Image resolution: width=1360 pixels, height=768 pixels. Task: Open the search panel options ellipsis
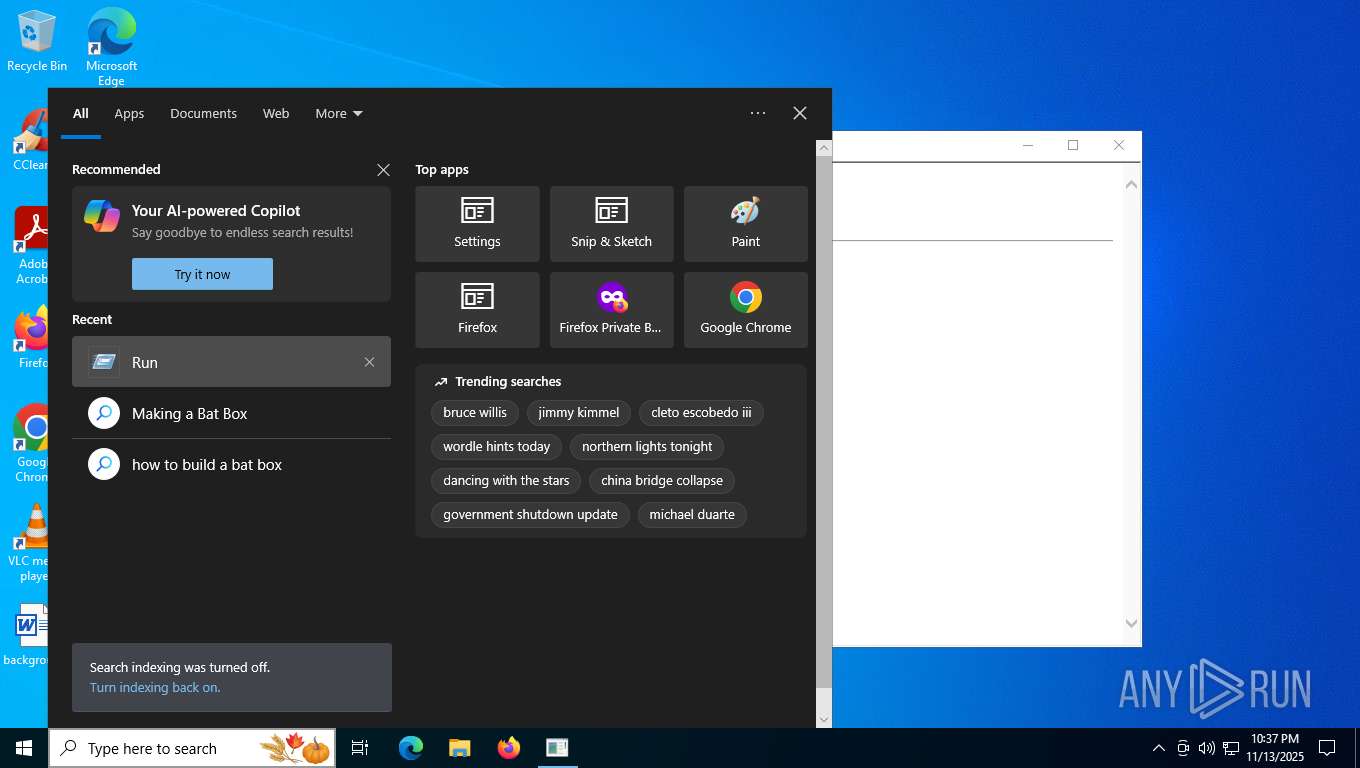pyautogui.click(x=758, y=113)
